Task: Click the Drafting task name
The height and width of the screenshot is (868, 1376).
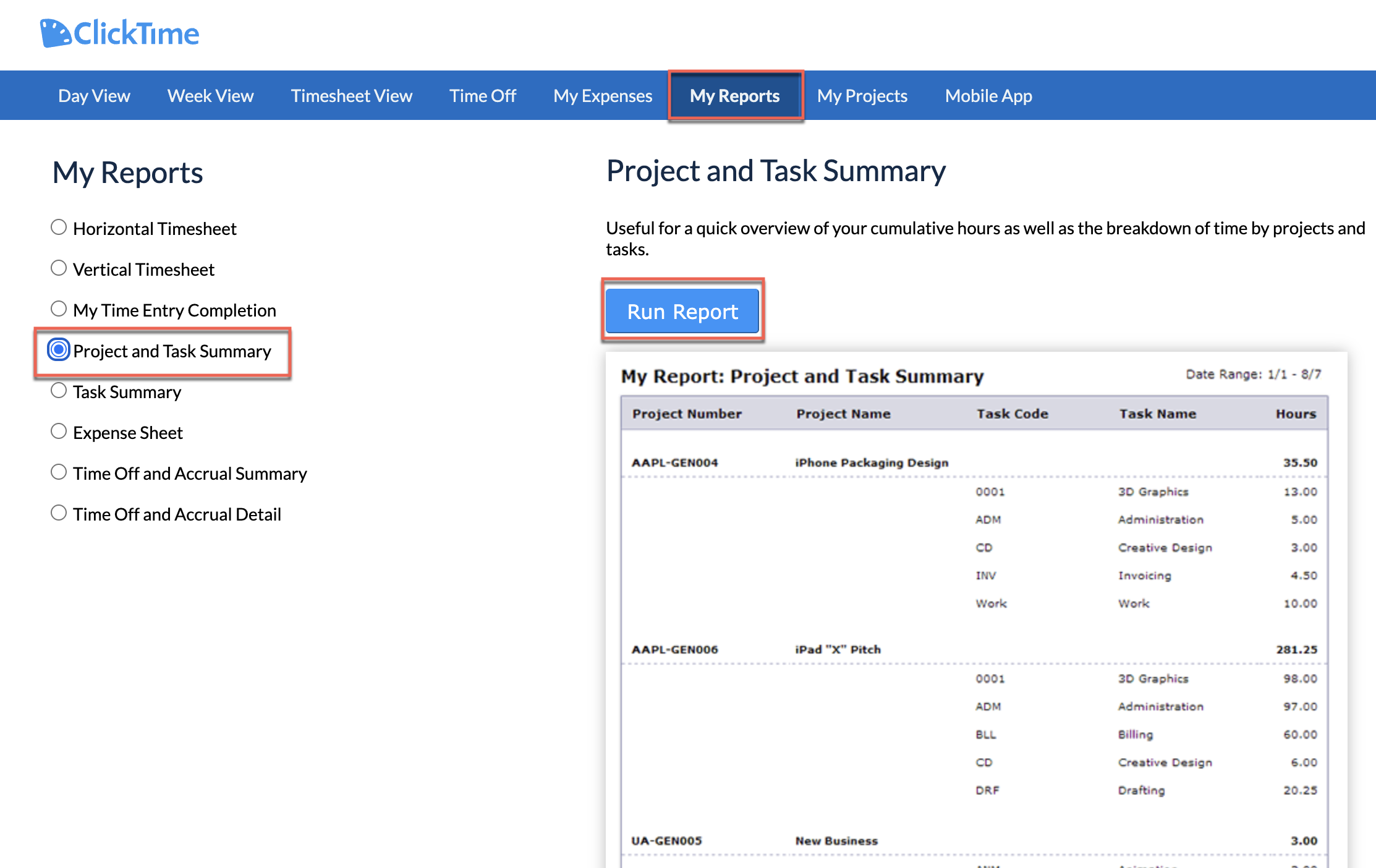Action: click(x=1141, y=790)
